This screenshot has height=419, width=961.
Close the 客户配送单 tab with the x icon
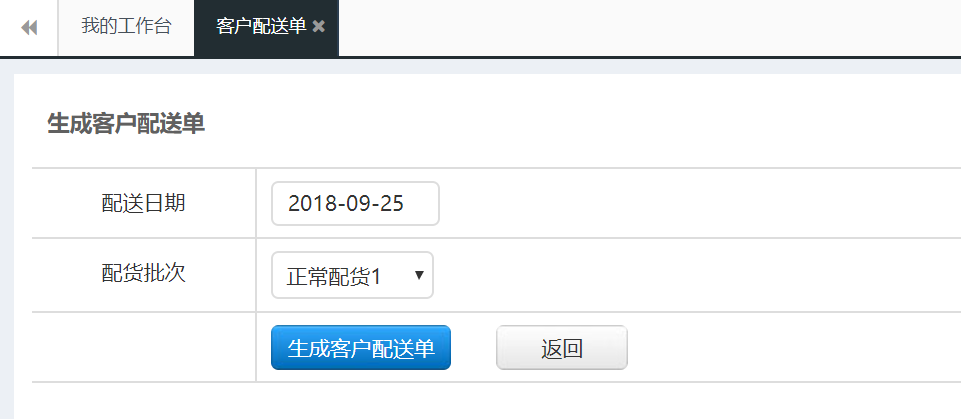[318, 26]
